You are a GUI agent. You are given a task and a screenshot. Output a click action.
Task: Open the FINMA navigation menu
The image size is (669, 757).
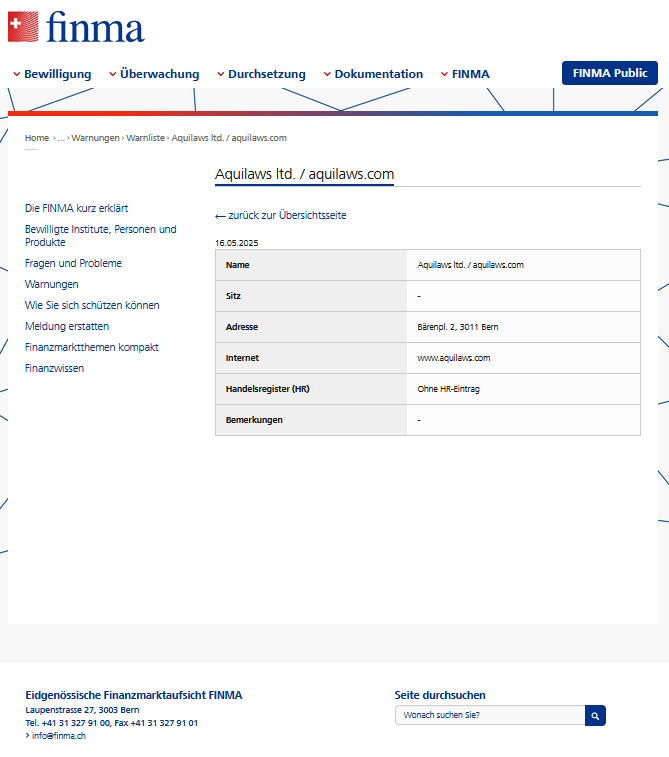click(471, 74)
